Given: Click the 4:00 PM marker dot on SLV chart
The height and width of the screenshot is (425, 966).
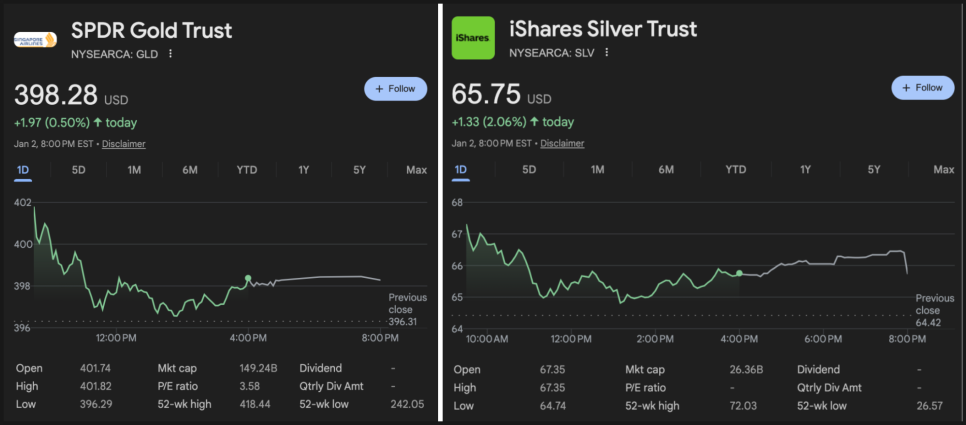Looking at the screenshot, I should (x=739, y=273).
